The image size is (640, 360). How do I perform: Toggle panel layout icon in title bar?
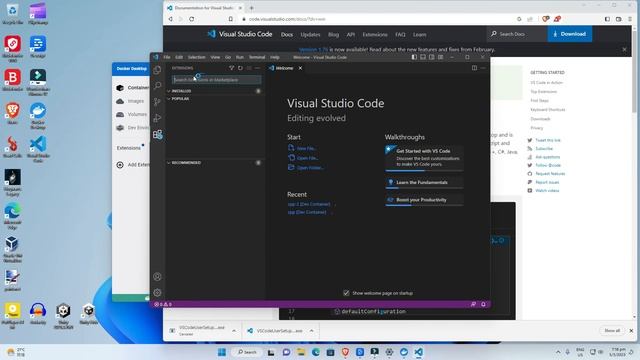(423, 57)
